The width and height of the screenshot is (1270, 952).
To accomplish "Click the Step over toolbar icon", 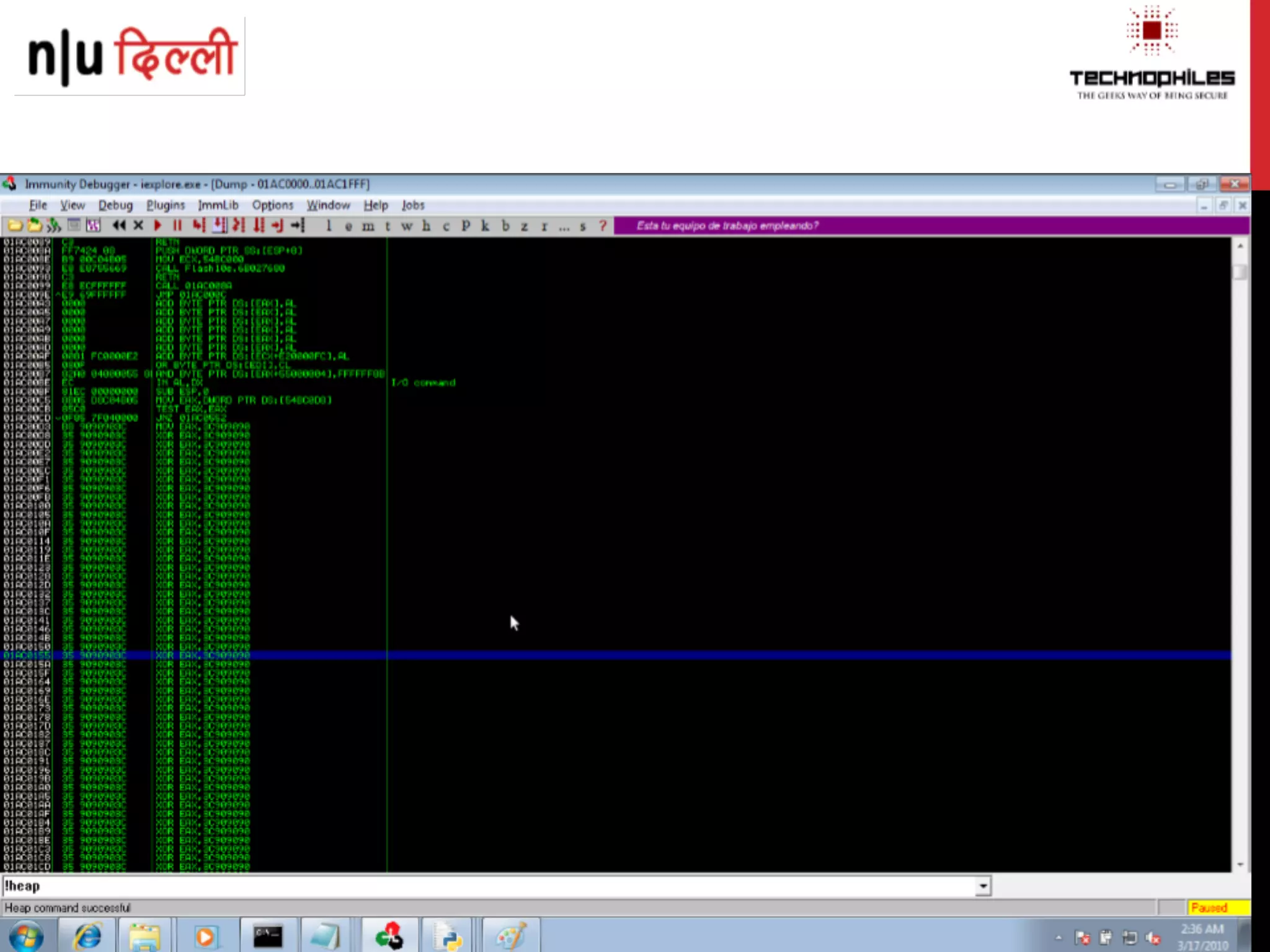I will [x=219, y=226].
